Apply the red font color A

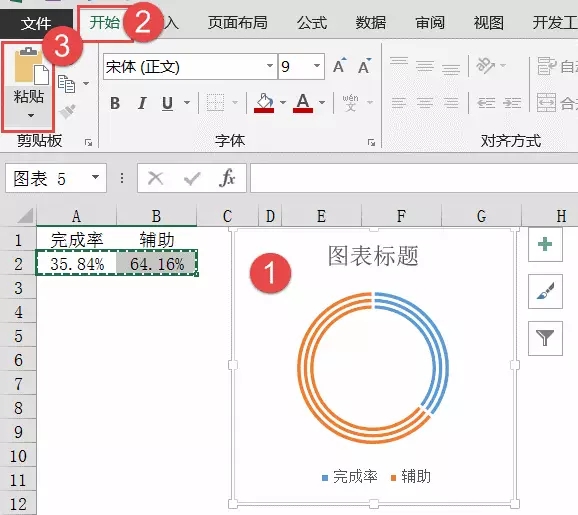pos(303,103)
